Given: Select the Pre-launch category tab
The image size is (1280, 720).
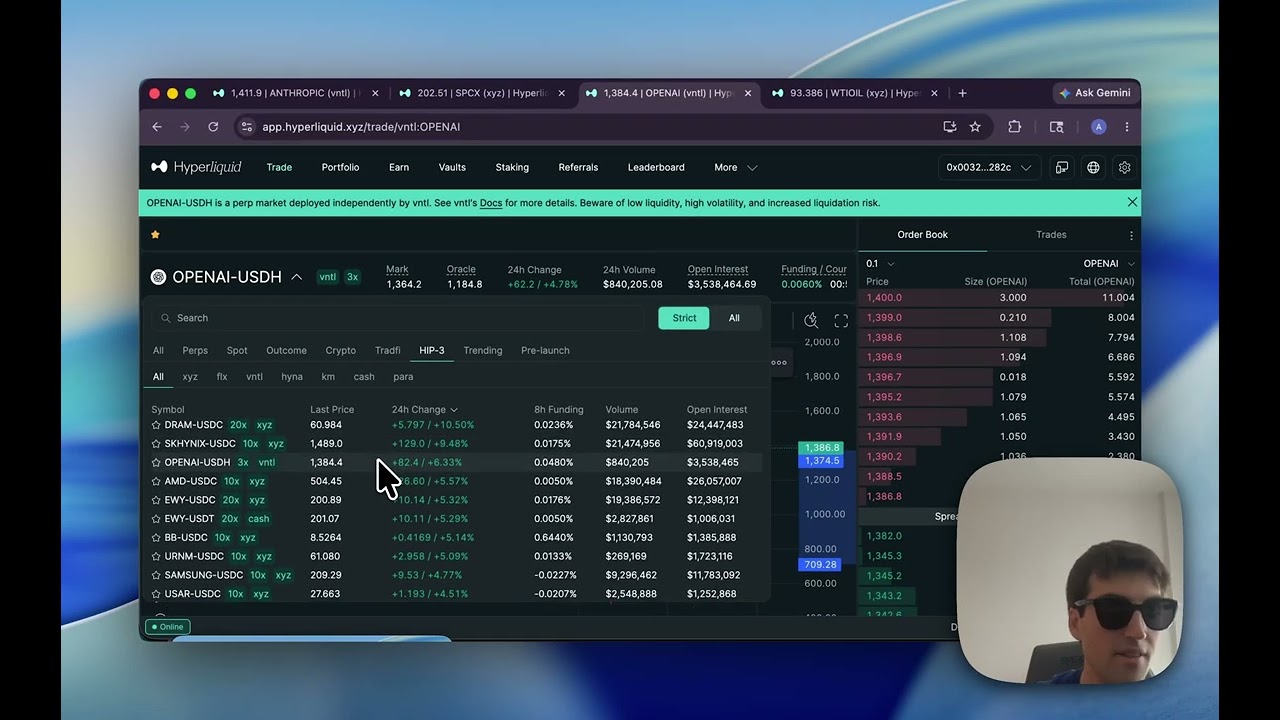Looking at the screenshot, I should [545, 350].
